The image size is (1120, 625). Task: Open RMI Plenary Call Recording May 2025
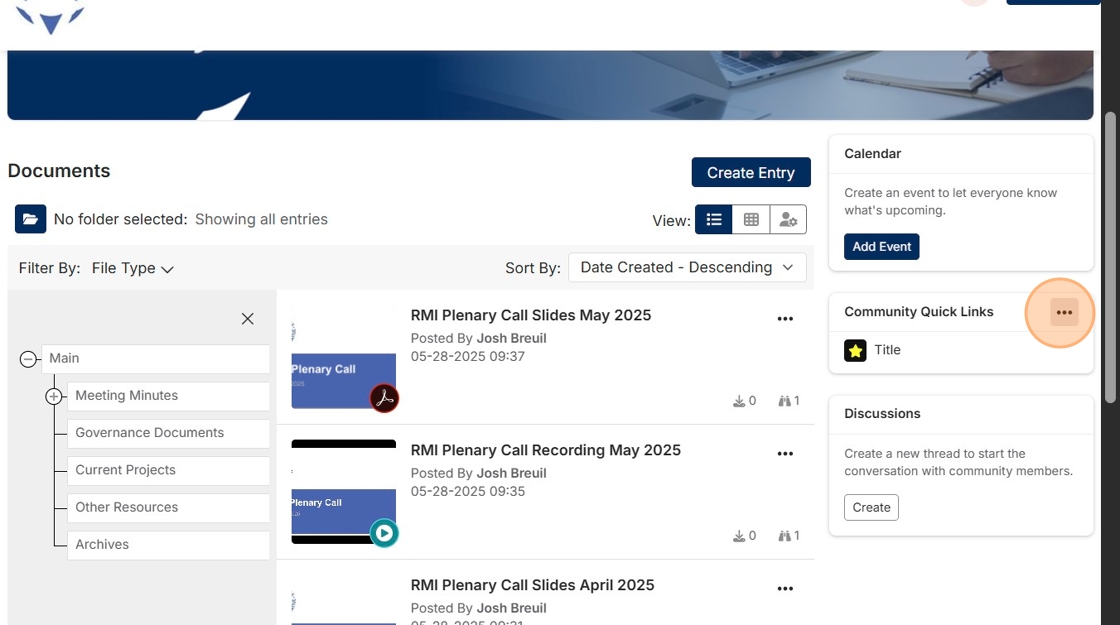pyautogui.click(x=546, y=450)
